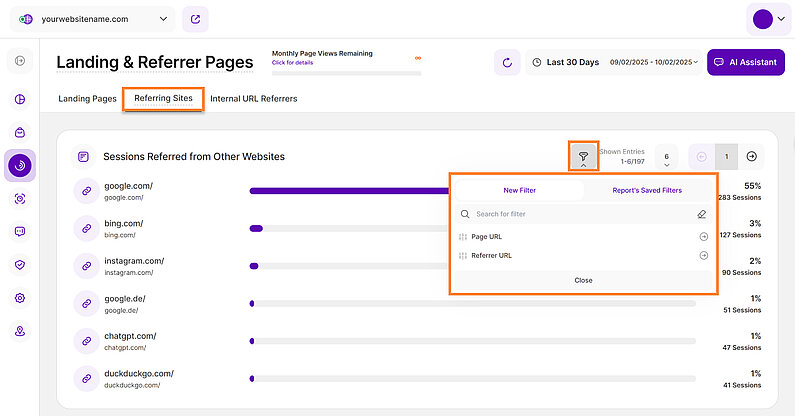Switch to Internal URL Referrers tab

pos(253,99)
